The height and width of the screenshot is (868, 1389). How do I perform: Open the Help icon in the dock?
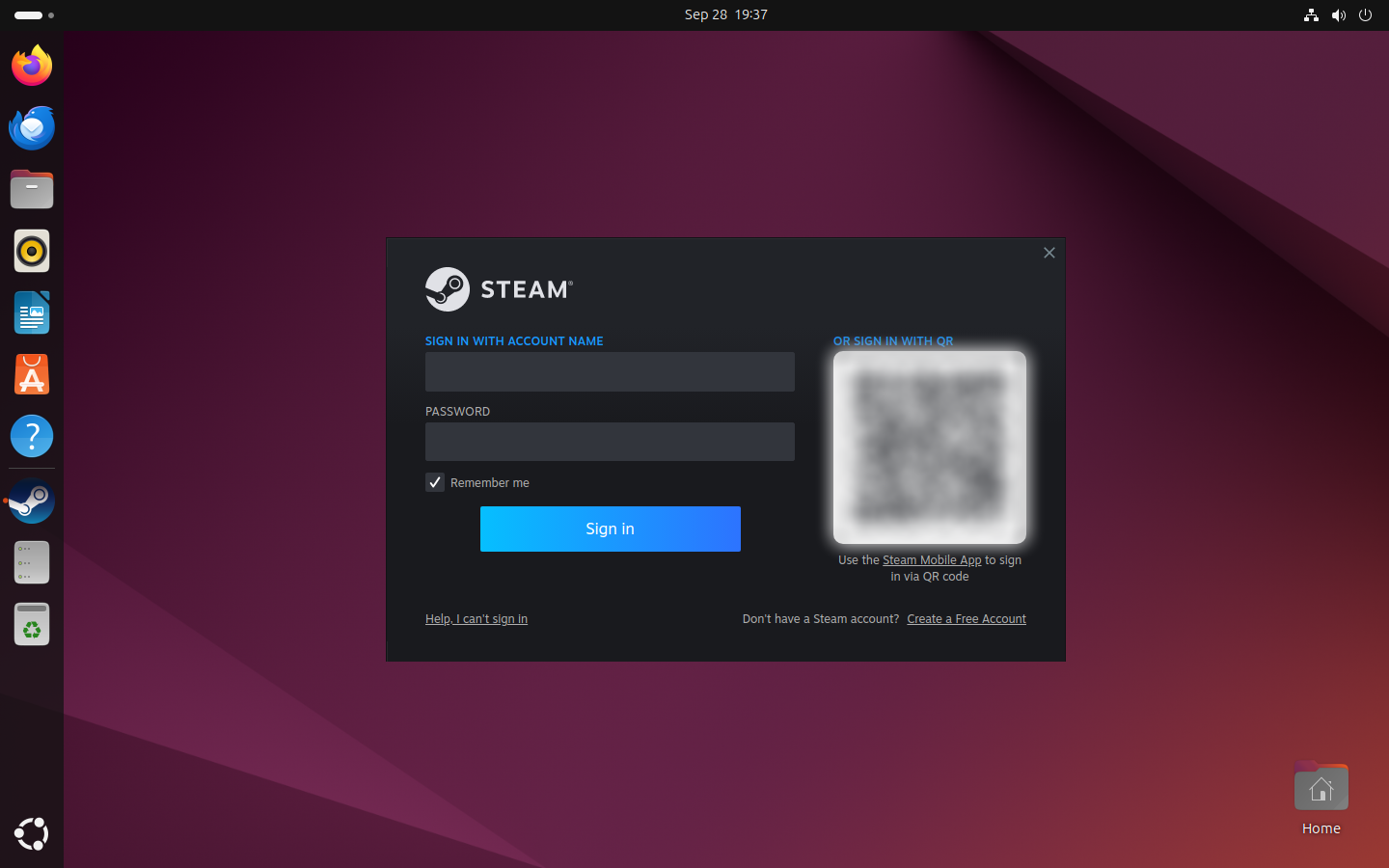pyautogui.click(x=32, y=436)
